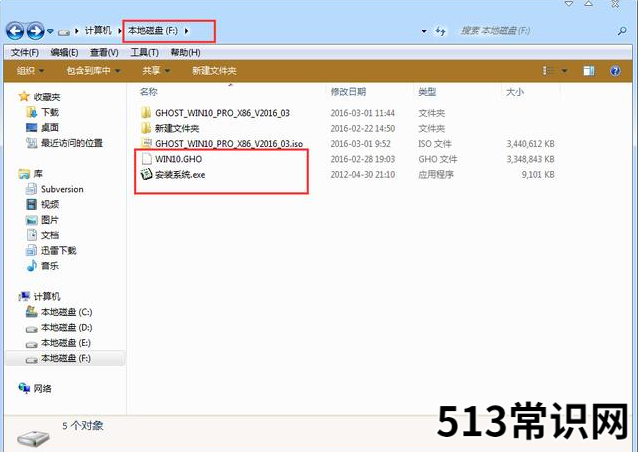The height and width of the screenshot is (452, 638).
Task: Open the Subversion library
Action: coord(62,189)
